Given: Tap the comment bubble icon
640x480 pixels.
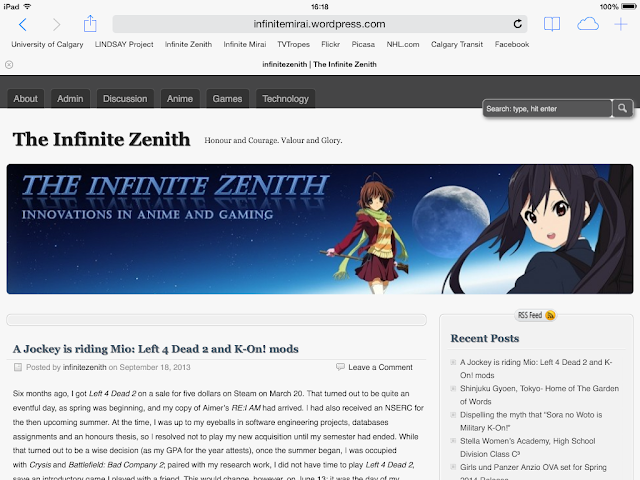Looking at the screenshot, I should 340,367.
